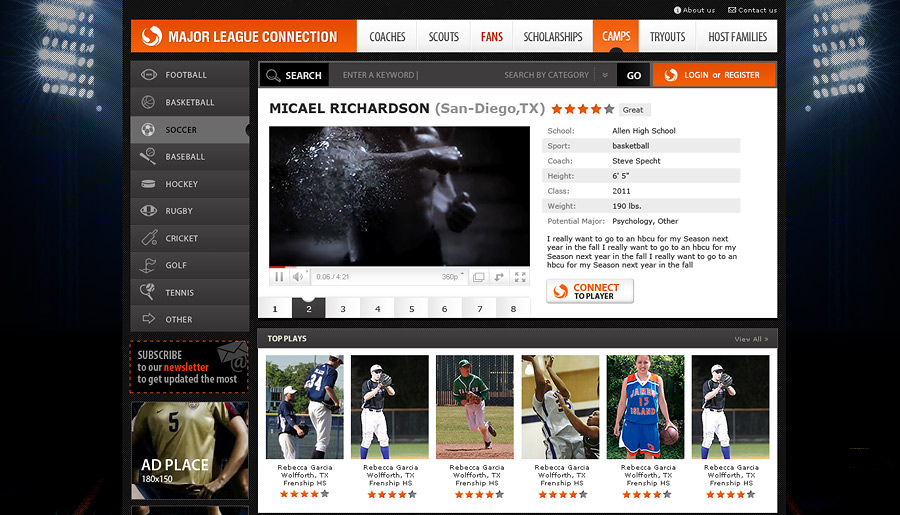Open the Host Families menu item
Viewport: 900px width, 515px height.
[x=737, y=37]
